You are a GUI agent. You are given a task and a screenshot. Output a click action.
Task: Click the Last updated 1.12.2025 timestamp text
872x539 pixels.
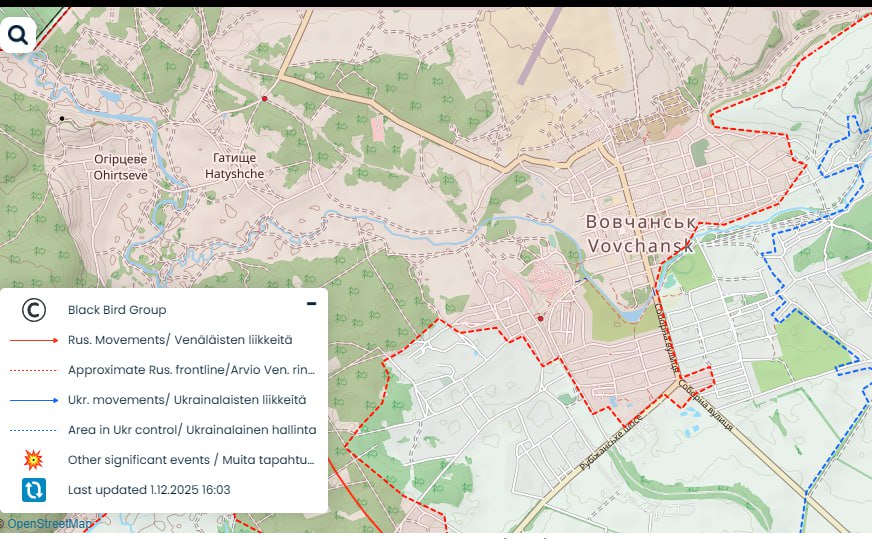click(x=149, y=490)
